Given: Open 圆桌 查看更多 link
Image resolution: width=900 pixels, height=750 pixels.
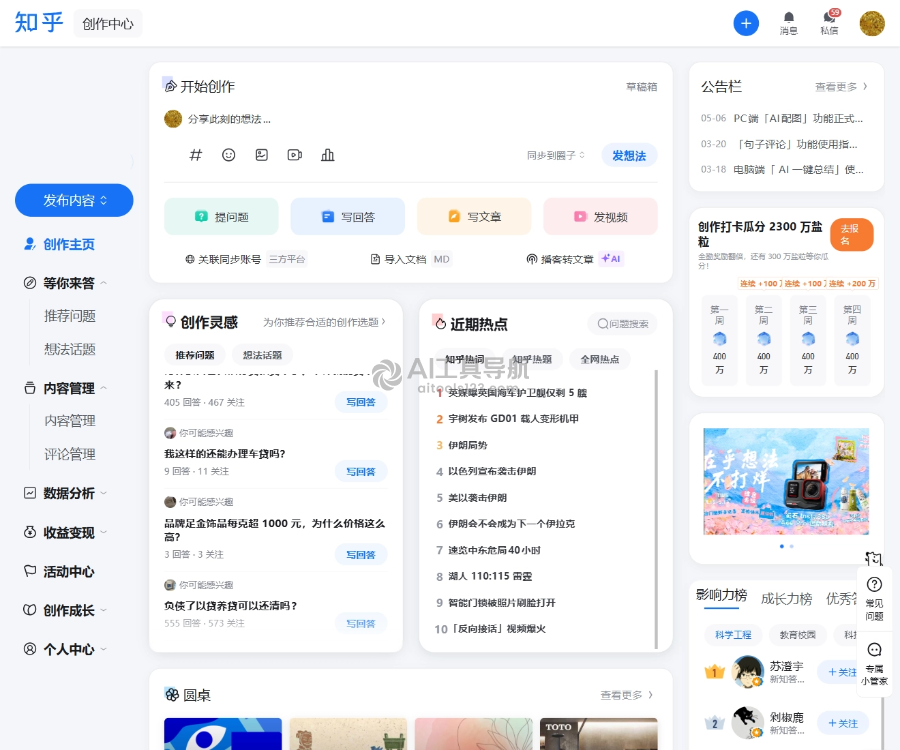Looking at the screenshot, I should point(627,695).
